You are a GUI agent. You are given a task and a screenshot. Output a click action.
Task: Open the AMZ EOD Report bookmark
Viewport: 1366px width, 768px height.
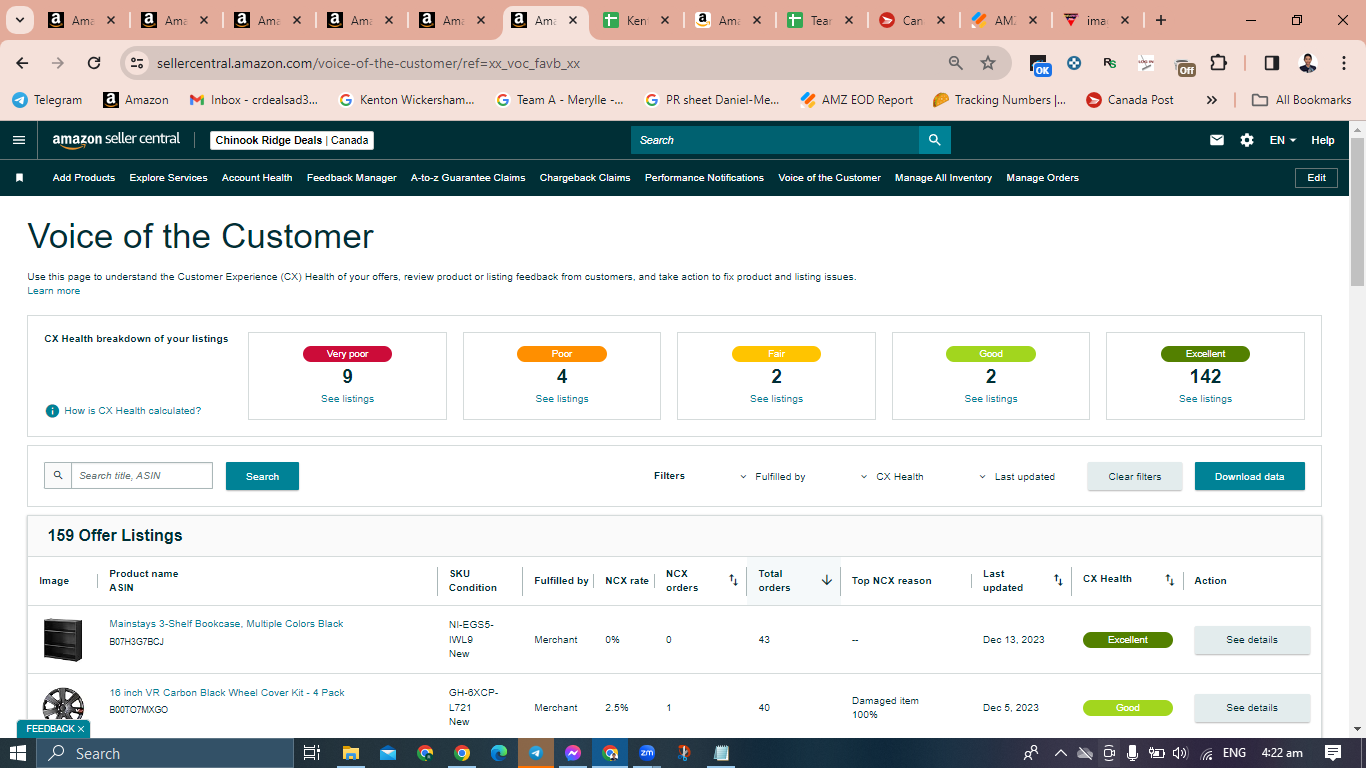(857, 100)
